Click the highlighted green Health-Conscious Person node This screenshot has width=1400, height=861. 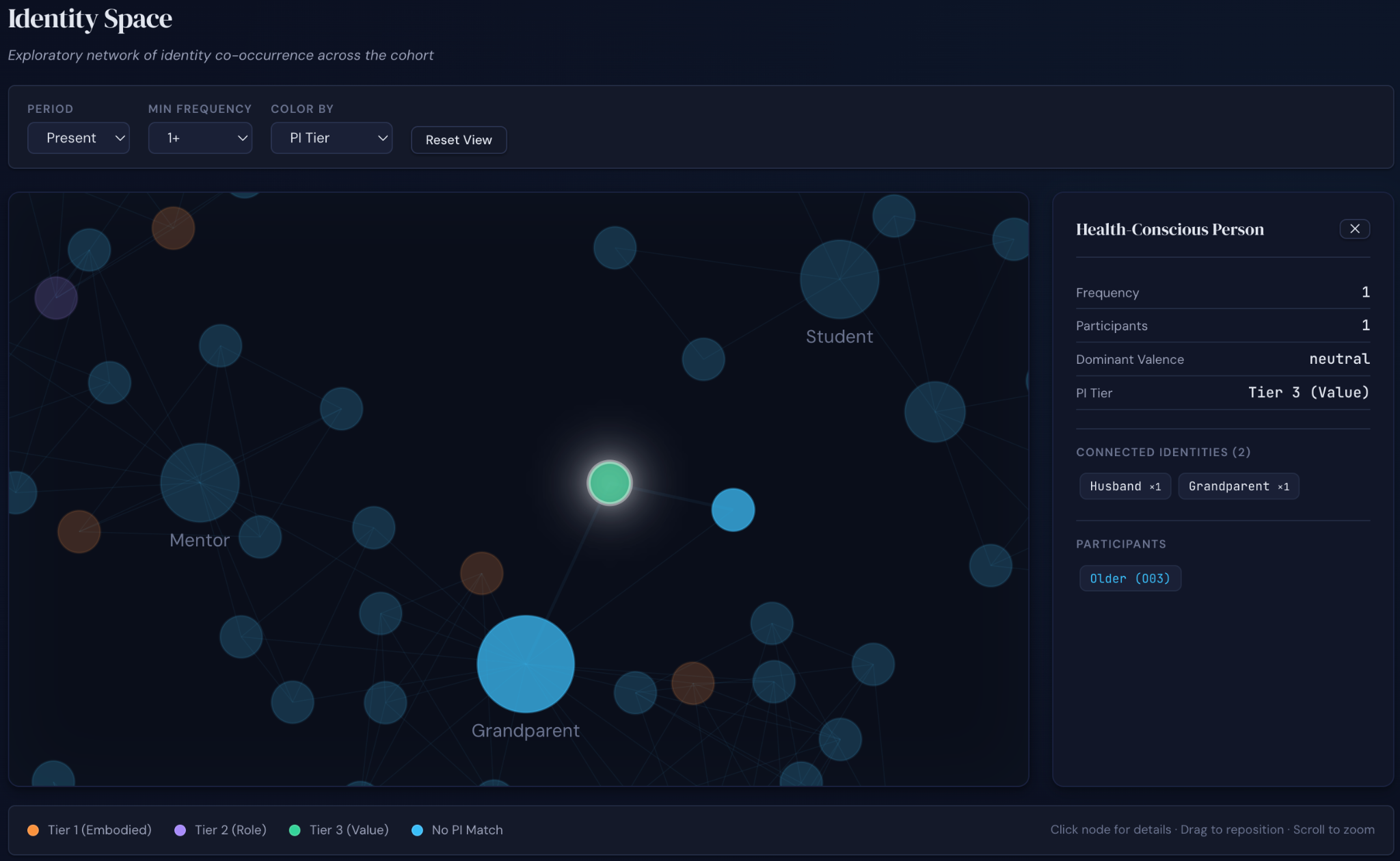tap(610, 483)
